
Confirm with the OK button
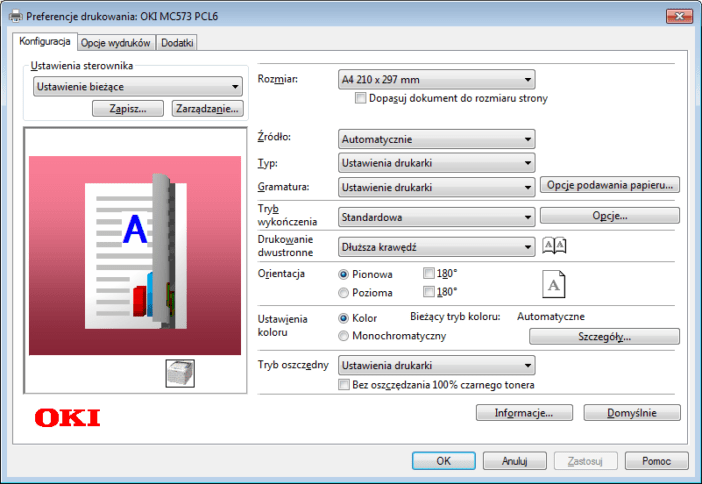pos(444,461)
